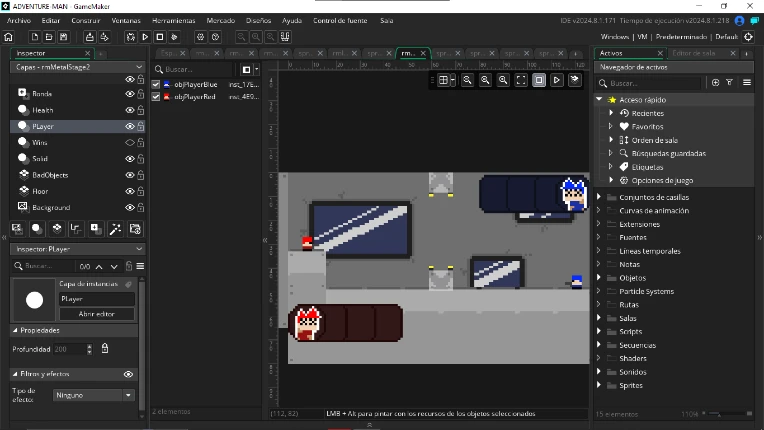764x430 pixels.
Task: Show the hidden Wins layer
Action: pos(130,143)
